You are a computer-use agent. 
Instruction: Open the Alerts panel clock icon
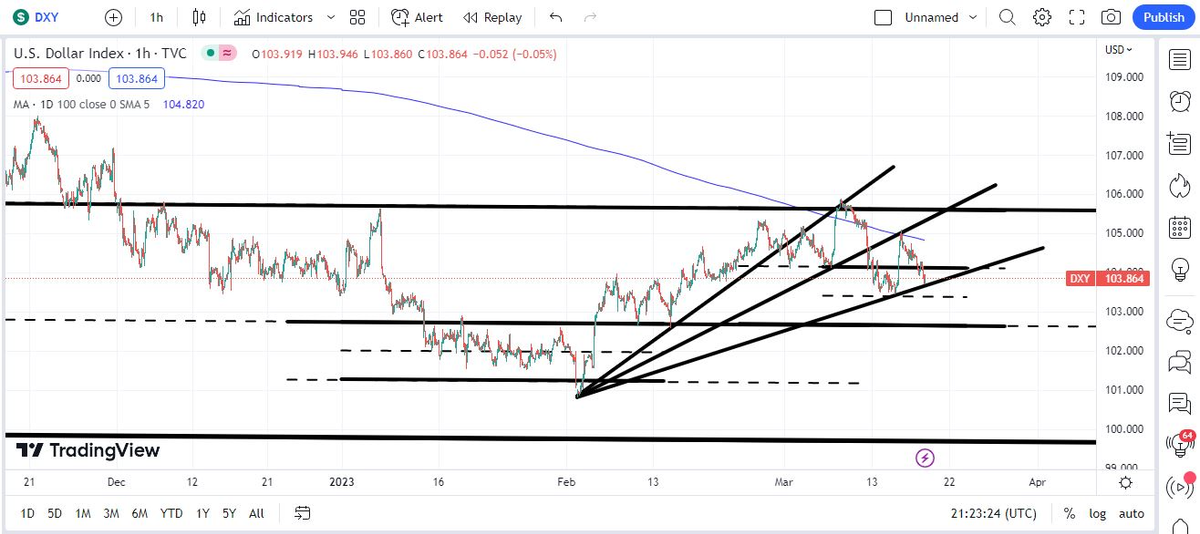coord(1180,101)
